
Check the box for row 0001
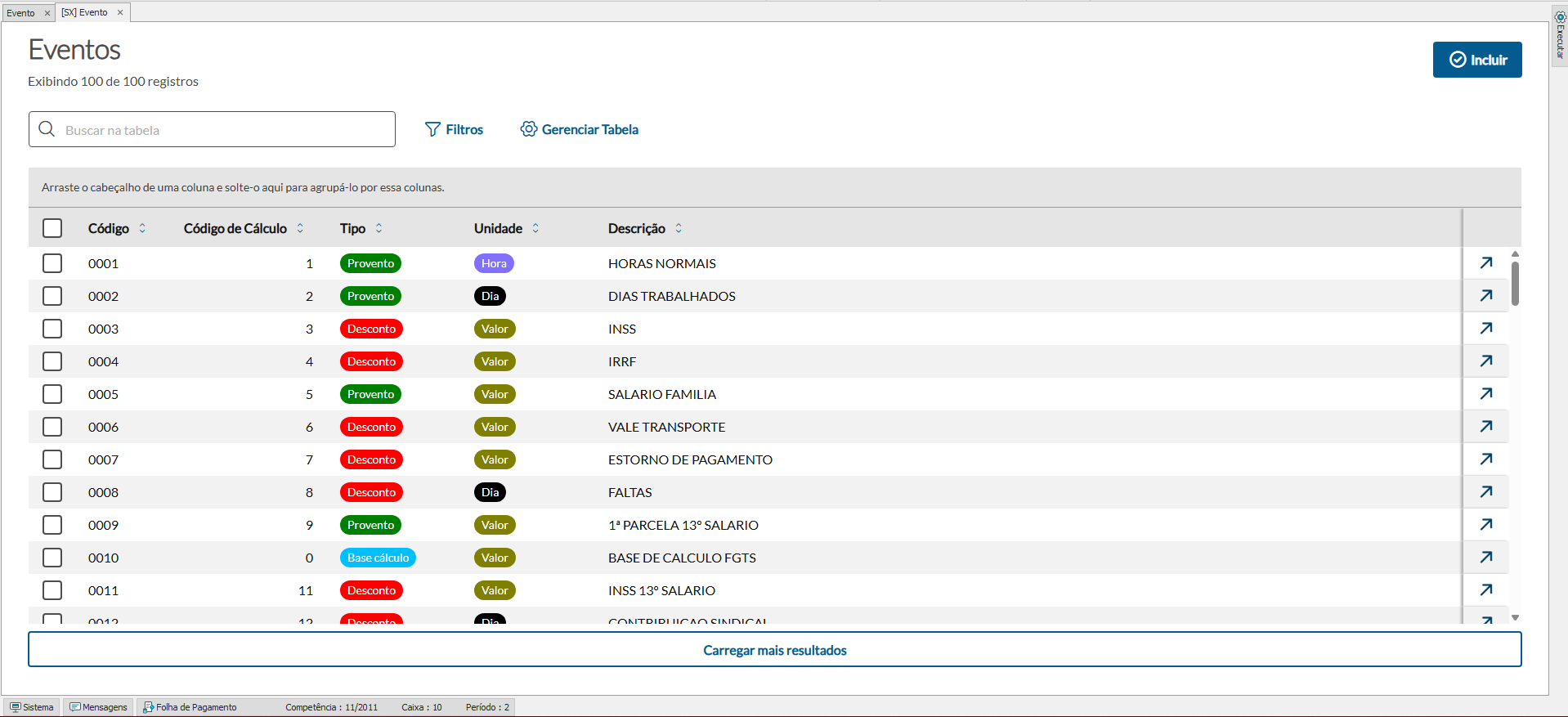point(52,263)
